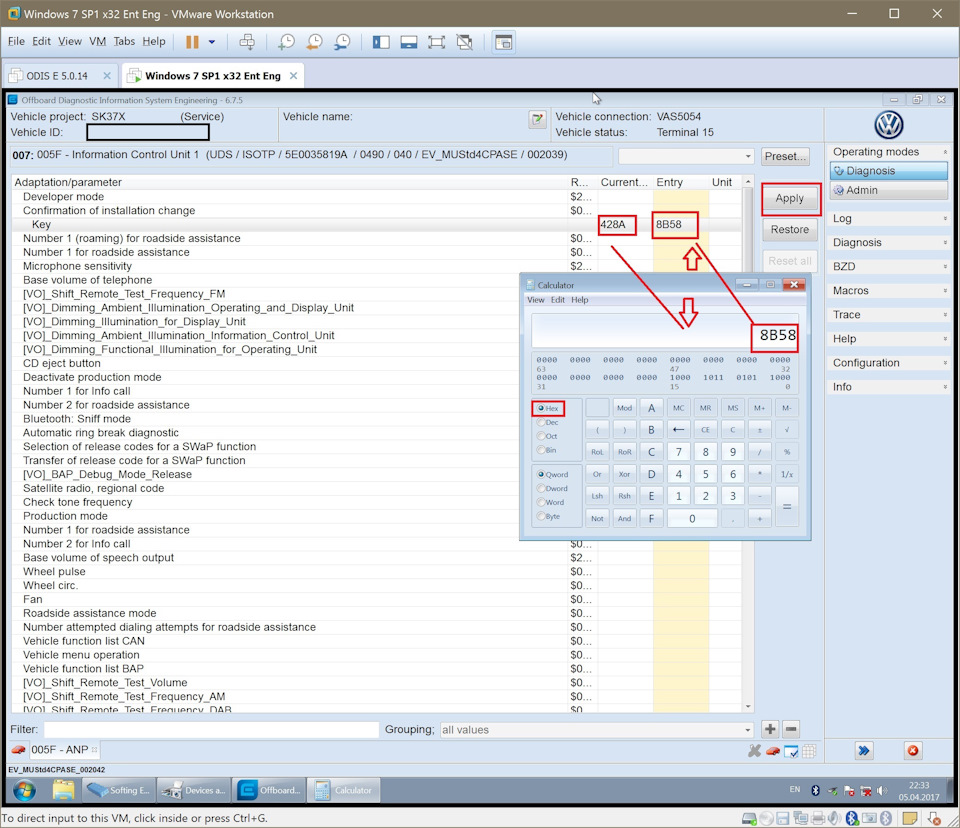The image size is (960, 828).
Task: Open VMware Tabs menu
Action: pyautogui.click(x=124, y=41)
